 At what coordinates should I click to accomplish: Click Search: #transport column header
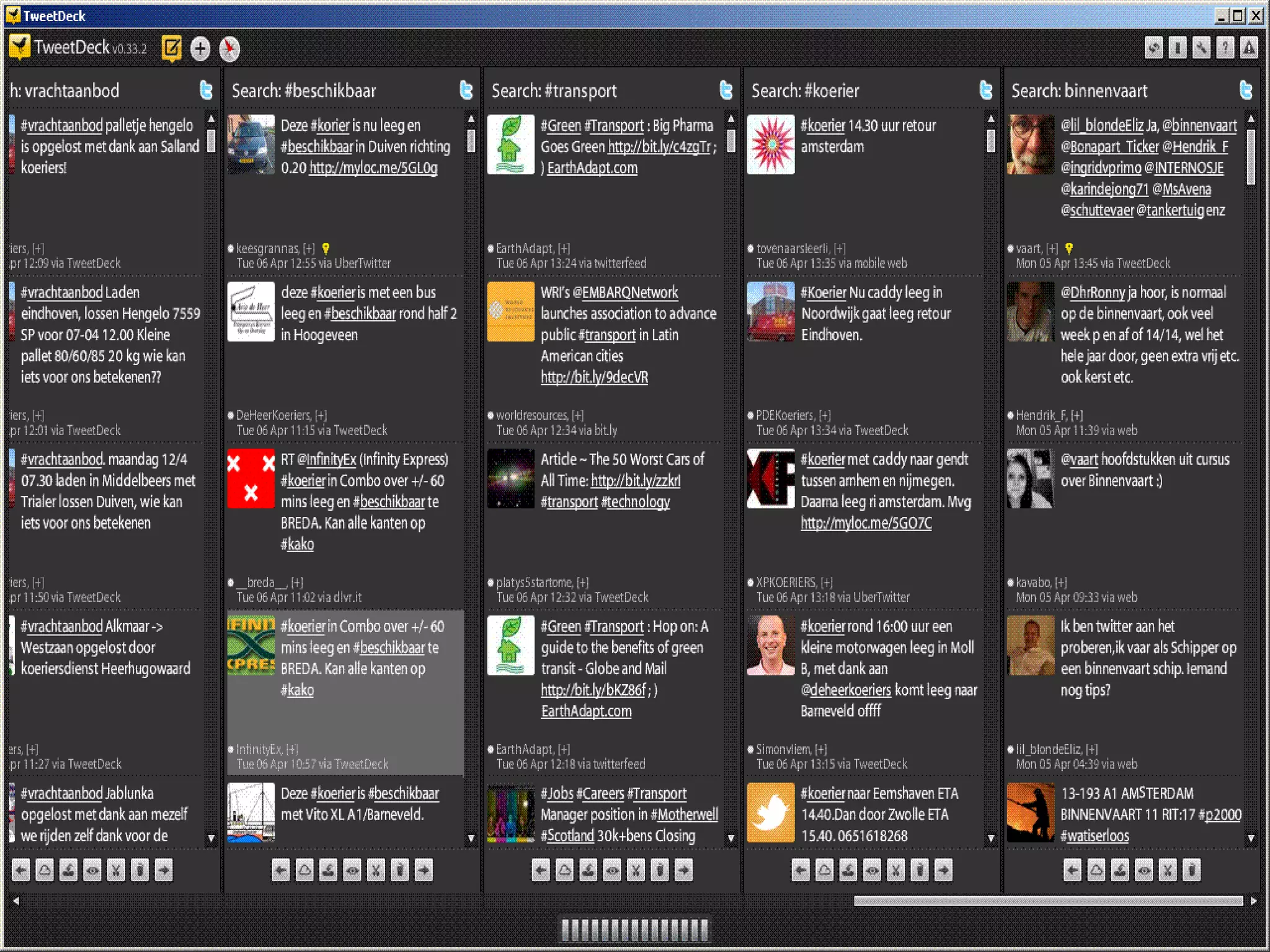pos(554,91)
